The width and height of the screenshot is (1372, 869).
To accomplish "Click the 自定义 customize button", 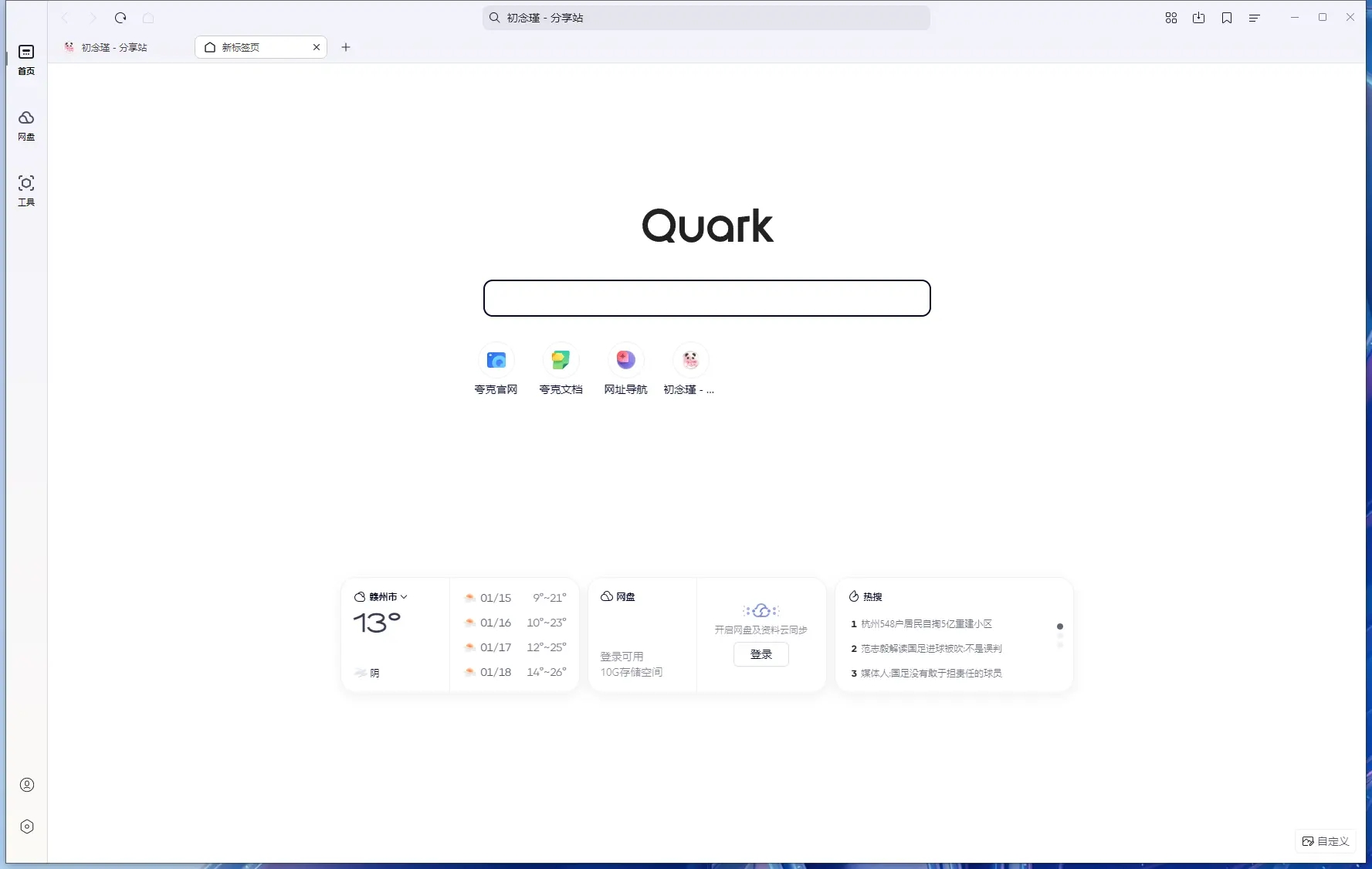I will [x=1326, y=841].
